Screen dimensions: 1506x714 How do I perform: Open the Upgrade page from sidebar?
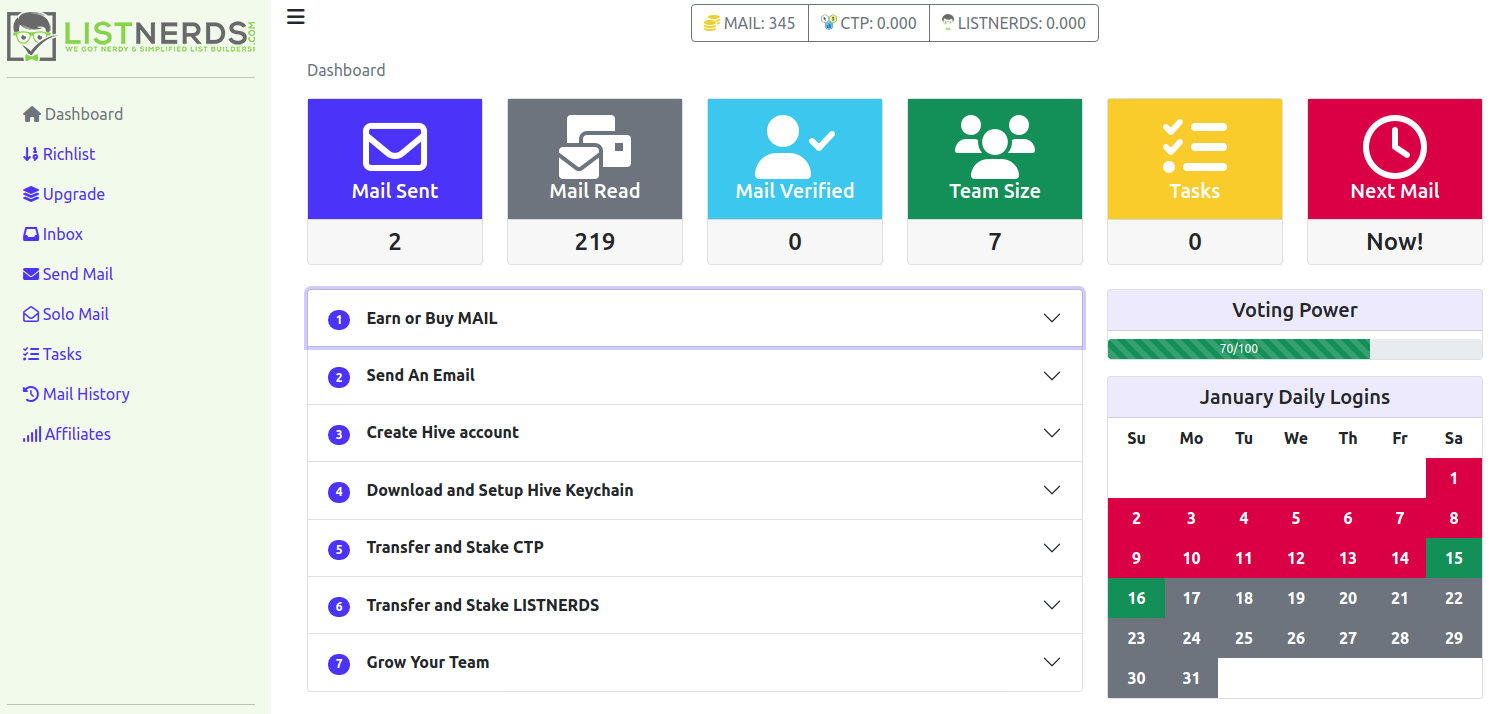click(64, 194)
